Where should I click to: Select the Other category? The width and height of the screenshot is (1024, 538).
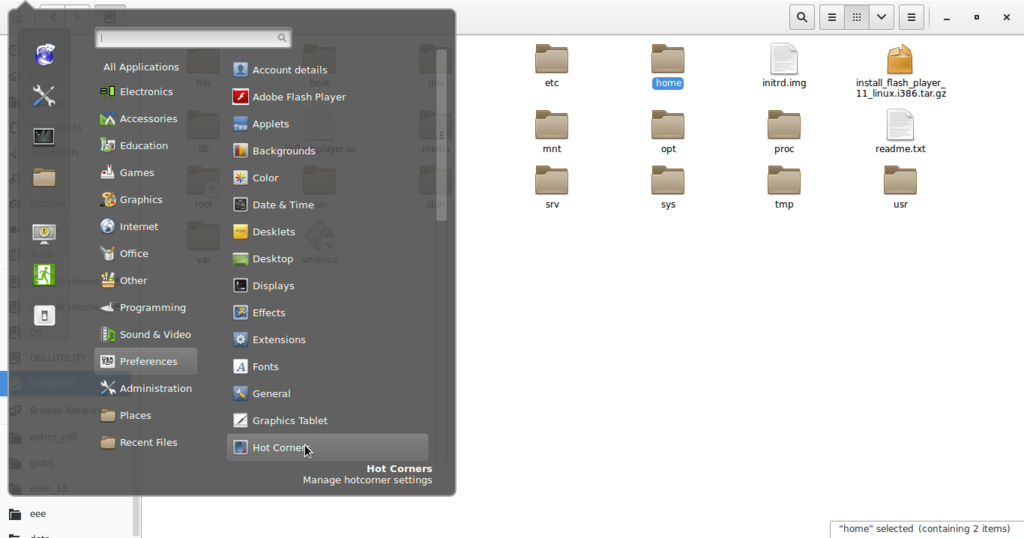[146, 280]
